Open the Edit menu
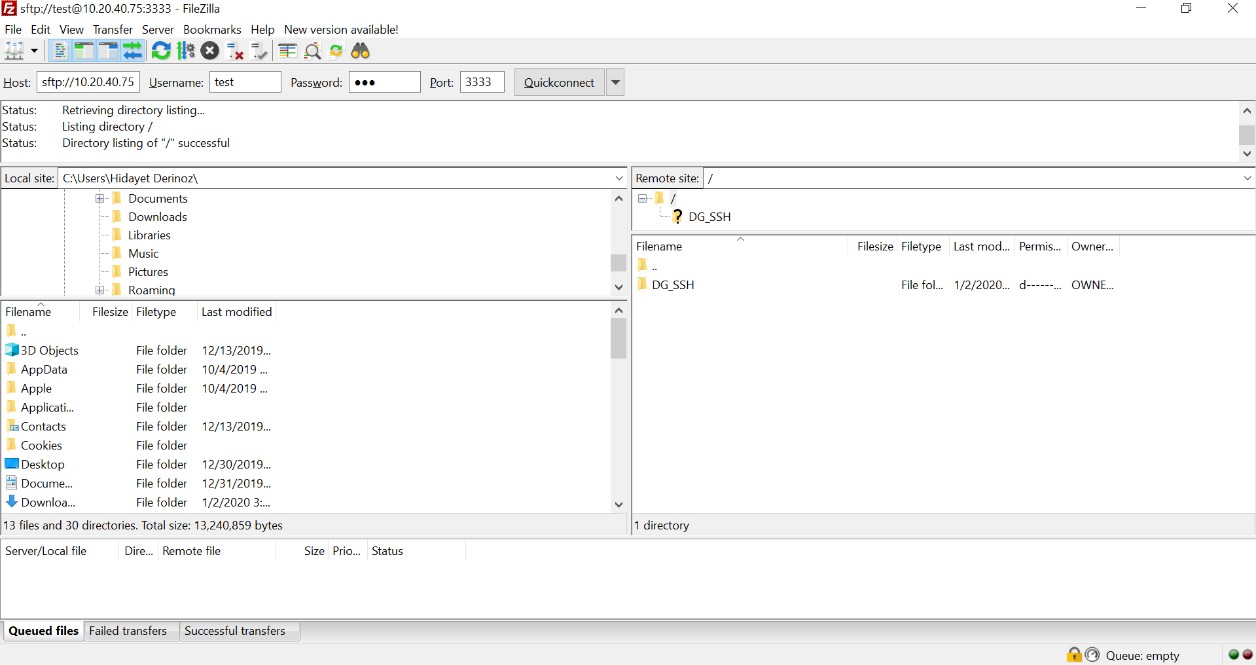Screen dimensions: 1256x665 coord(40,30)
